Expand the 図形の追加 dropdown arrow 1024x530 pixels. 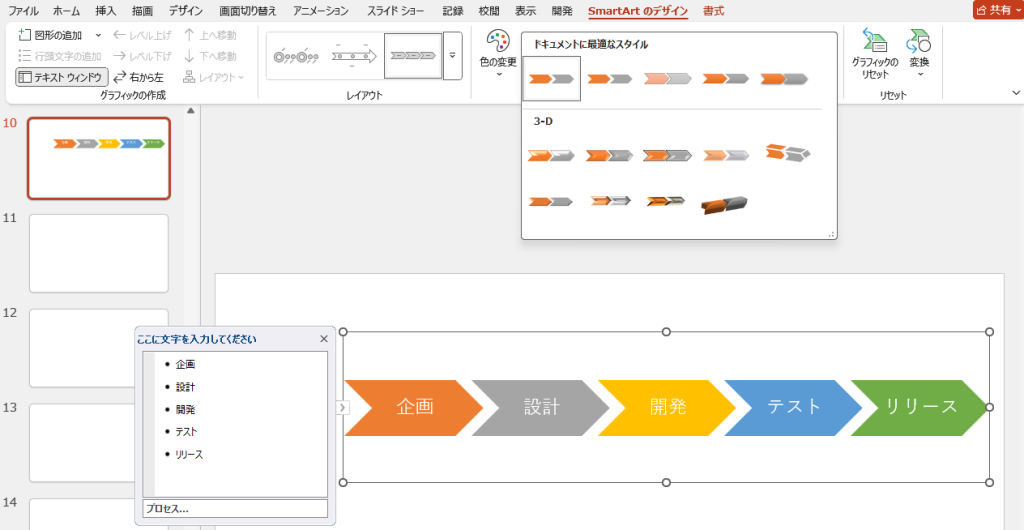(98, 35)
